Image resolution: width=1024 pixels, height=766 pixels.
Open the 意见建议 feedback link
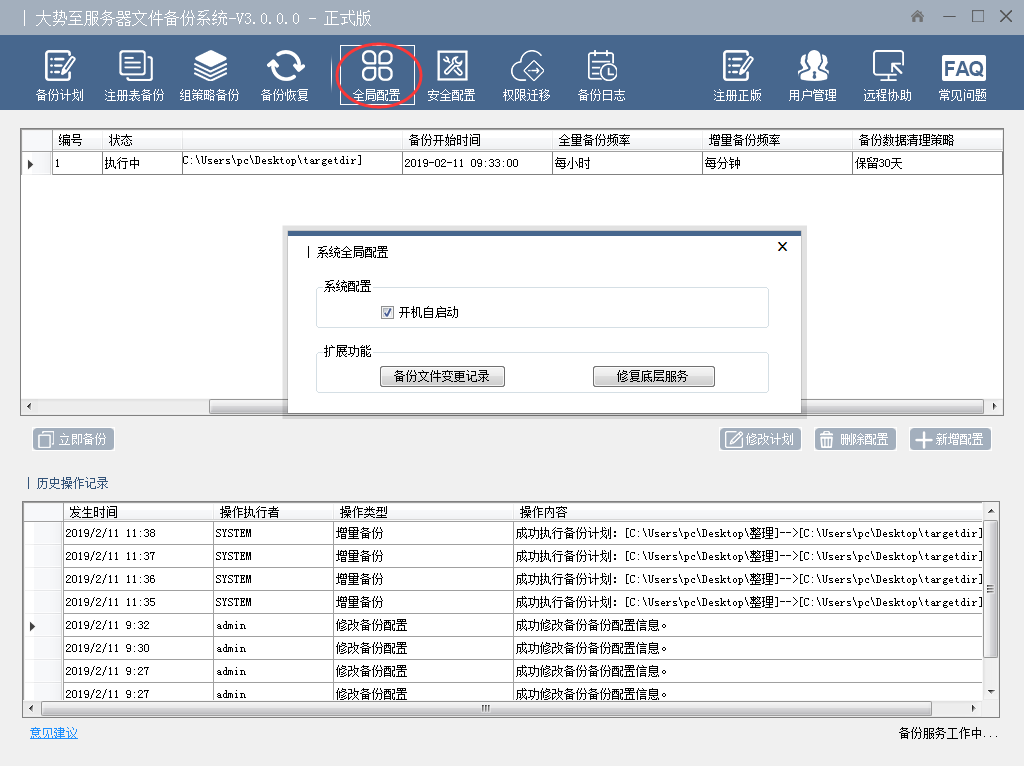tap(54, 733)
